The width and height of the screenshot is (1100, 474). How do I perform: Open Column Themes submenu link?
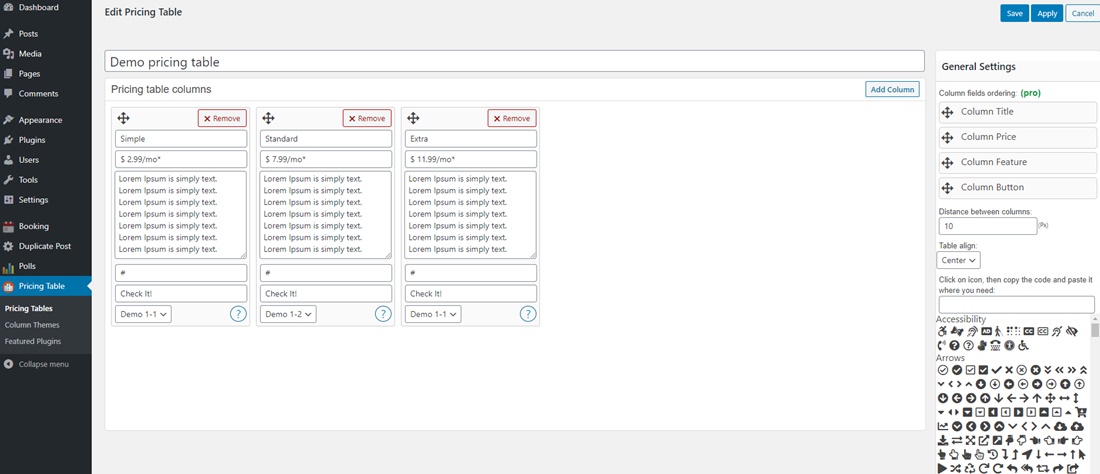pyautogui.click(x=32, y=325)
